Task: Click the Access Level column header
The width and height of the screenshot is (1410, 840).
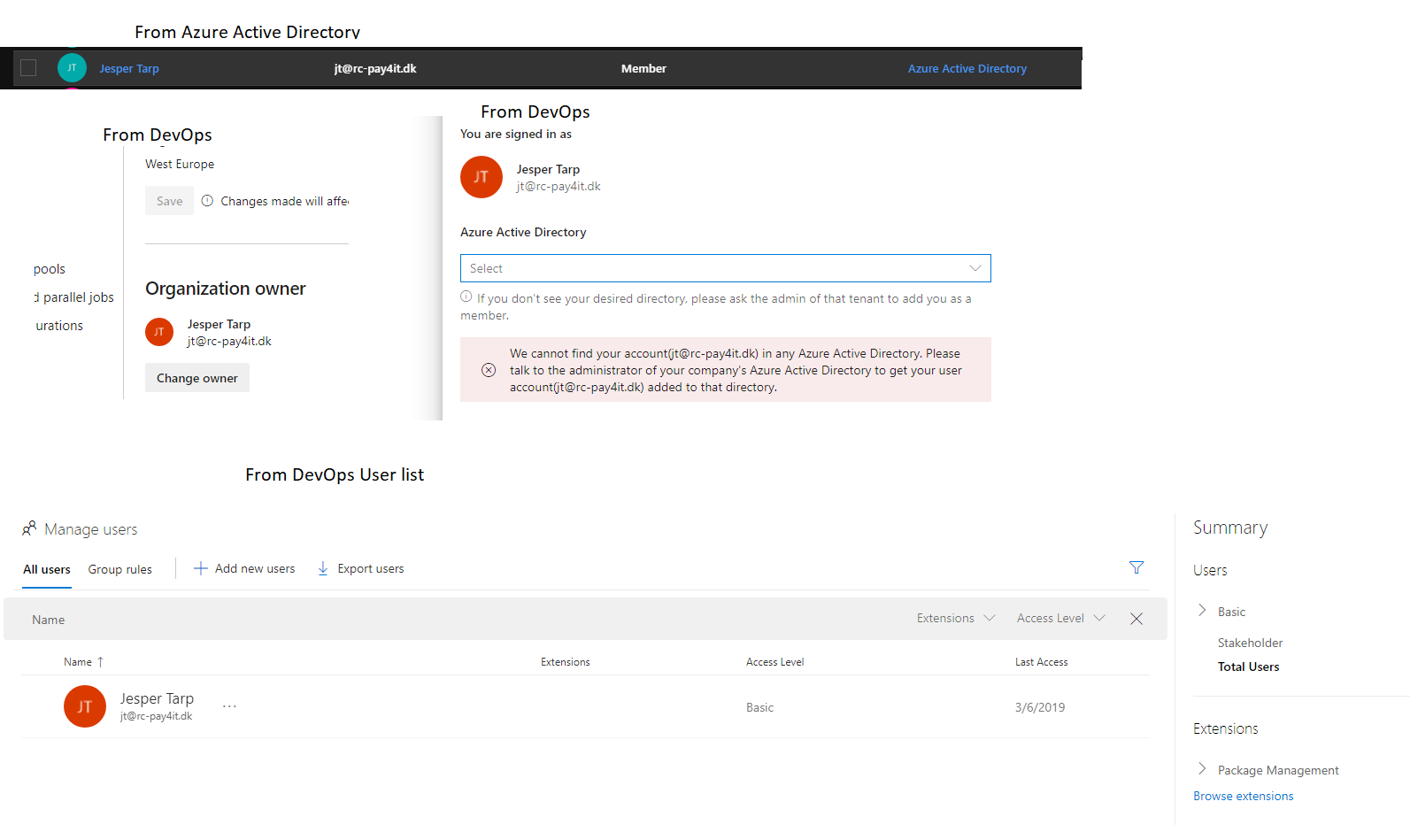Action: point(775,662)
